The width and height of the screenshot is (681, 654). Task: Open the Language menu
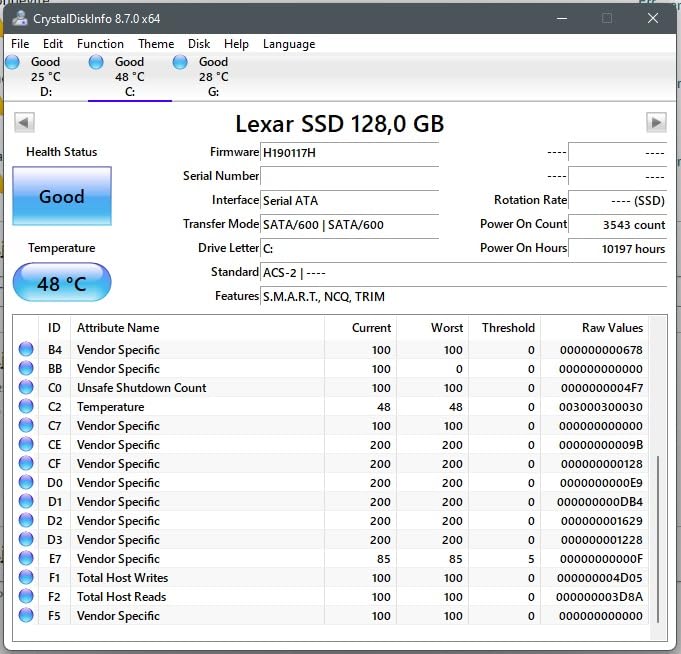coord(289,44)
